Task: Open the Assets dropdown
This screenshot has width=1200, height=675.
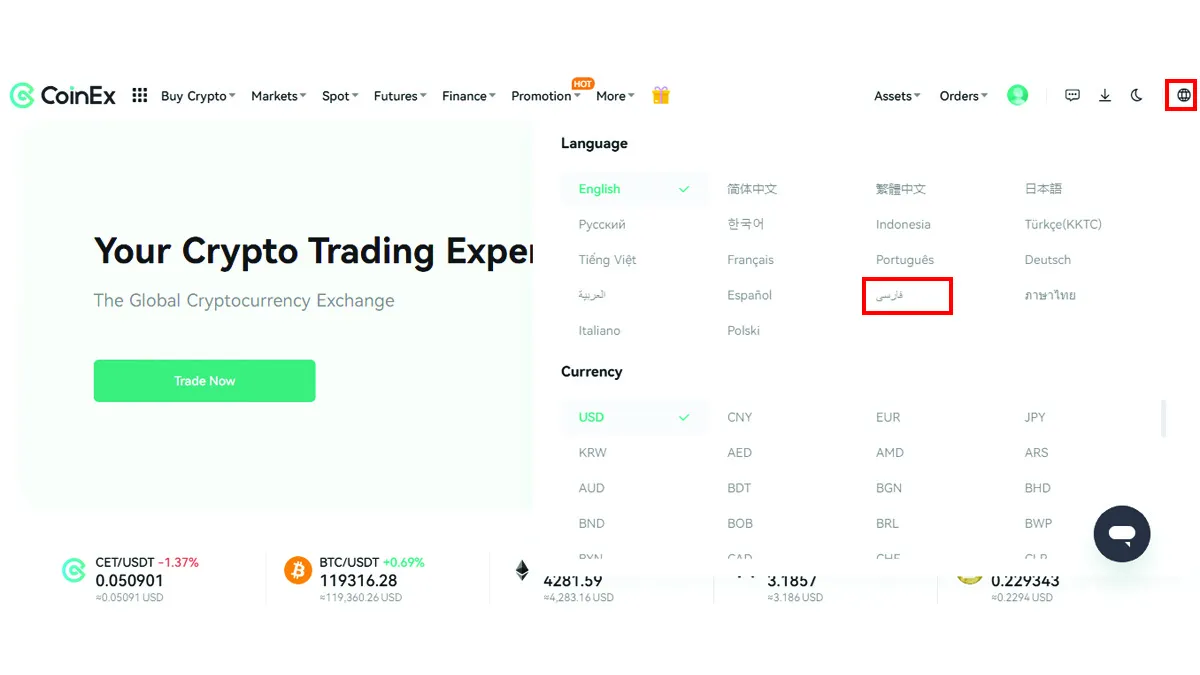Action: point(897,96)
